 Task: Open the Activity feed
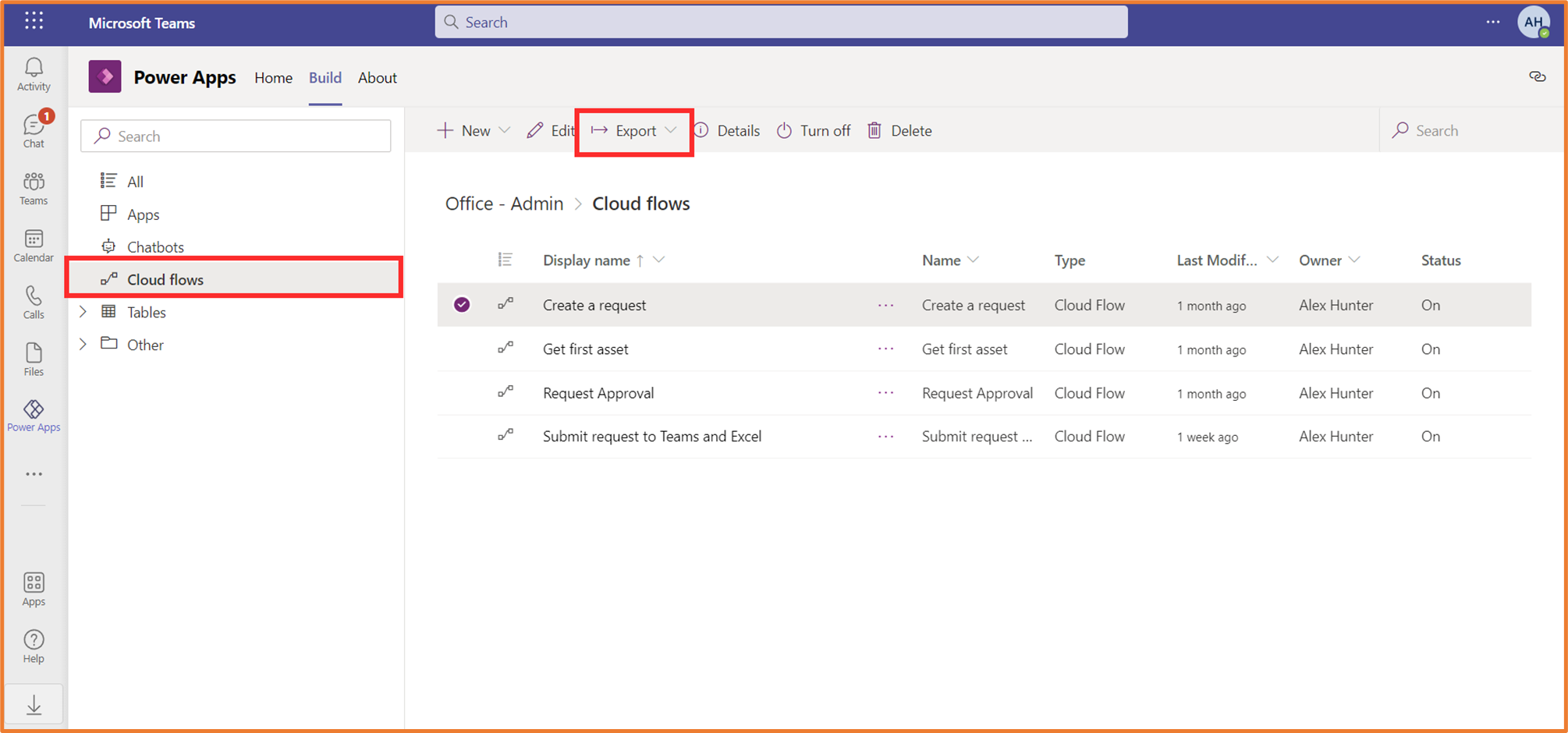(33, 72)
